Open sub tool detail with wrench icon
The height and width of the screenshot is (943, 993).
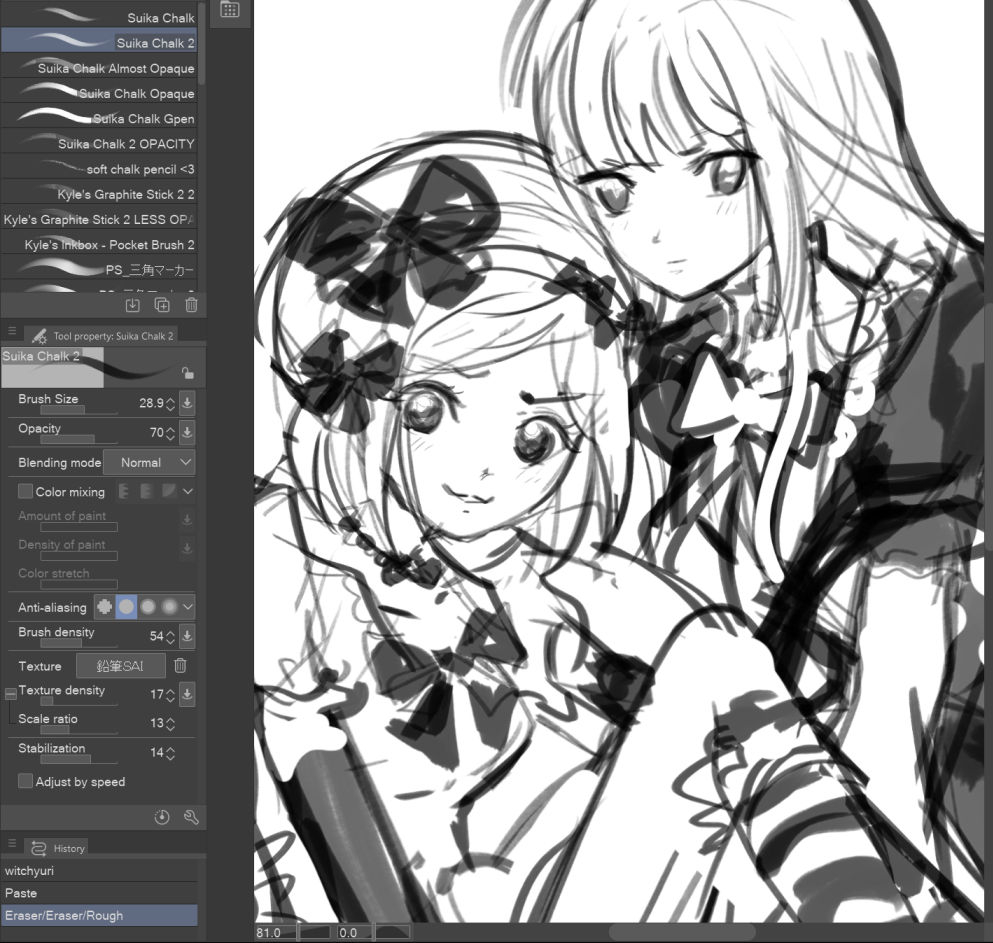pos(191,817)
